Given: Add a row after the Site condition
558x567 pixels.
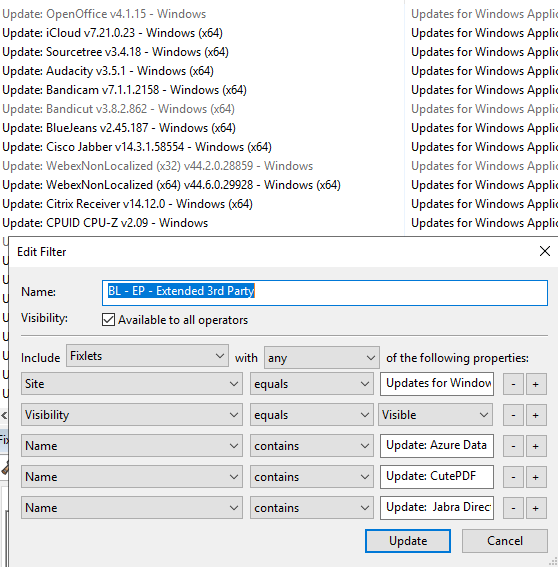Looking at the screenshot, I should [536, 384].
